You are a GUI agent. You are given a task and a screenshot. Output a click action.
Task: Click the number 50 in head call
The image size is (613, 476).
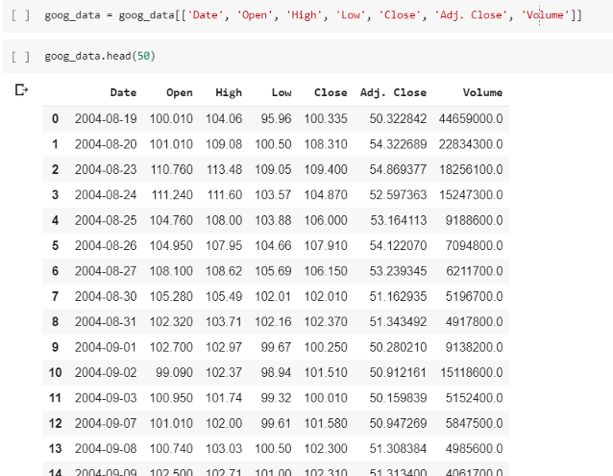[143, 56]
